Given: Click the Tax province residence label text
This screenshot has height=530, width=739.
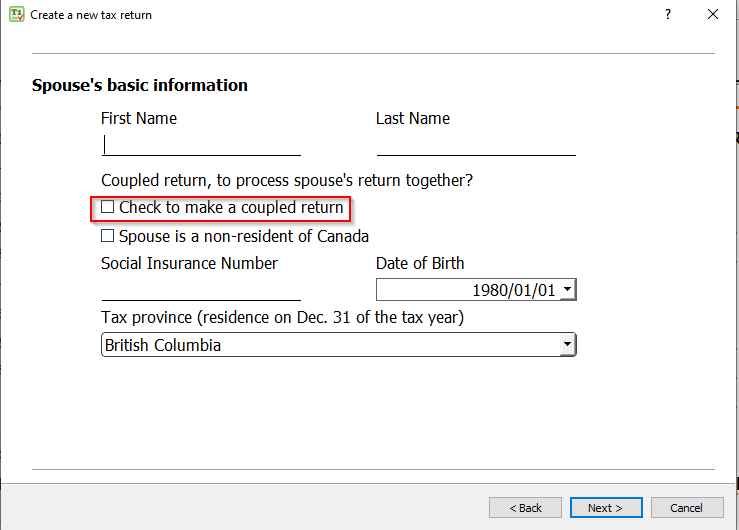Looking at the screenshot, I should coord(282,318).
